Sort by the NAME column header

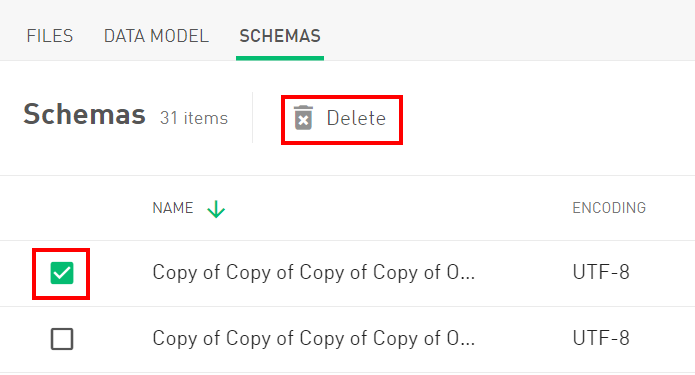[173, 208]
